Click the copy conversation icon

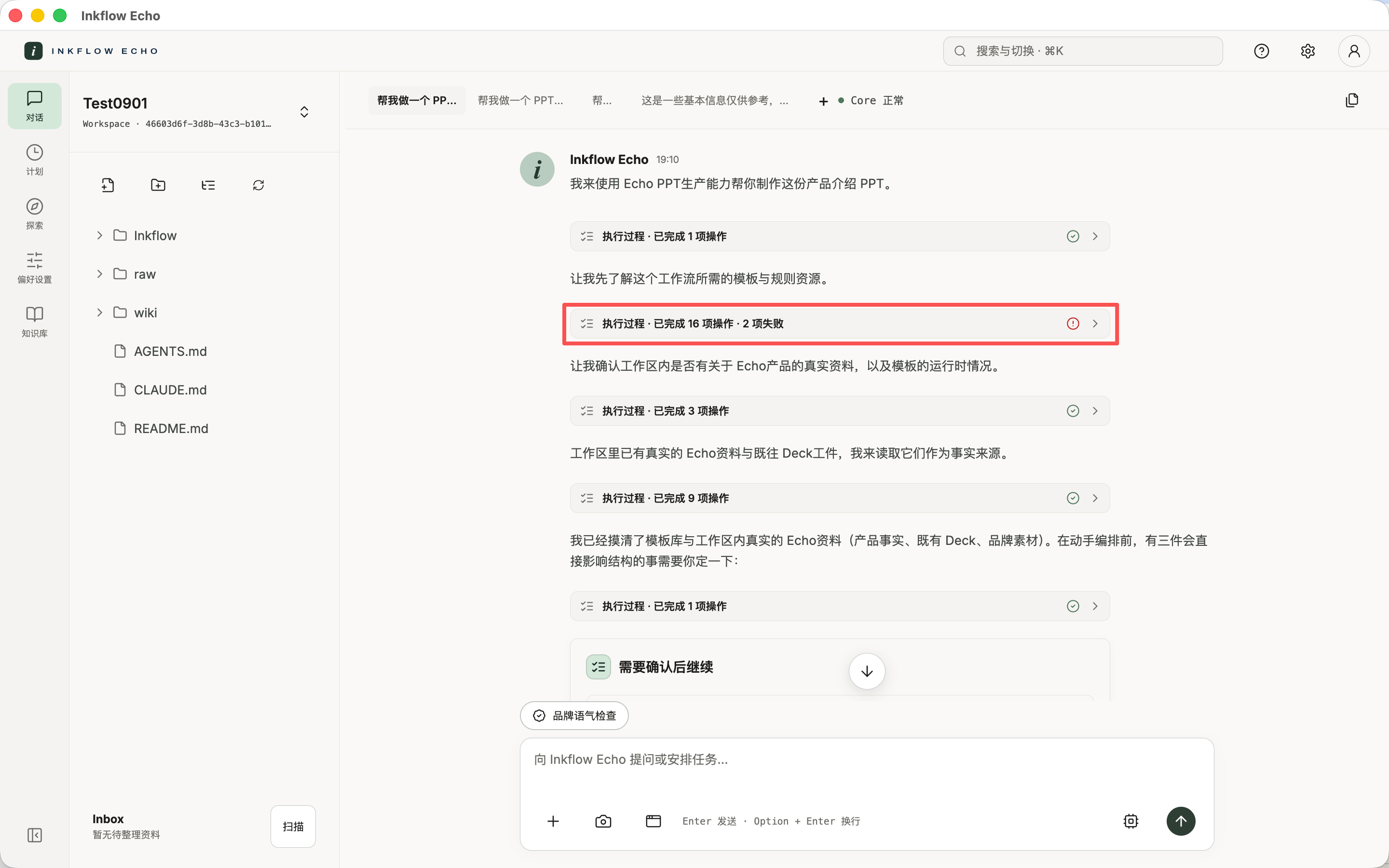[x=1352, y=100]
